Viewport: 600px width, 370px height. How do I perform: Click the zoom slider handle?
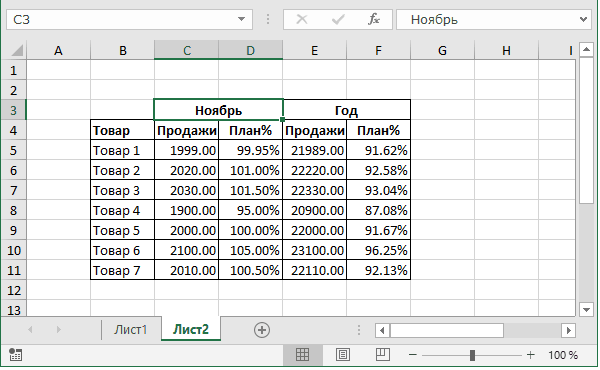click(472, 355)
